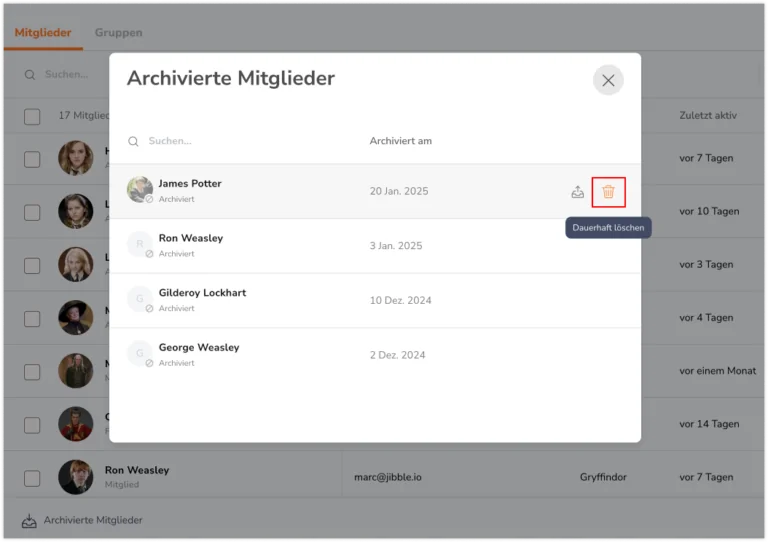Tick the checkbox in the vor 7 Tagen first row

32,159
